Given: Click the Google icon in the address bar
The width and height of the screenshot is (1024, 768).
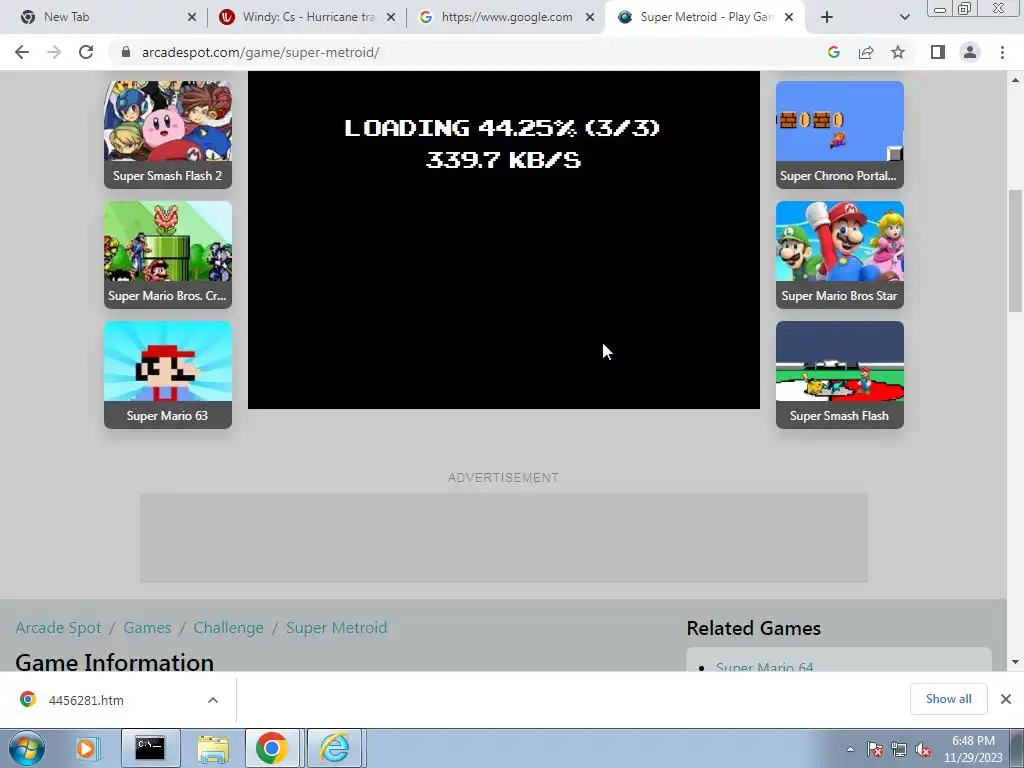Looking at the screenshot, I should pos(833,52).
